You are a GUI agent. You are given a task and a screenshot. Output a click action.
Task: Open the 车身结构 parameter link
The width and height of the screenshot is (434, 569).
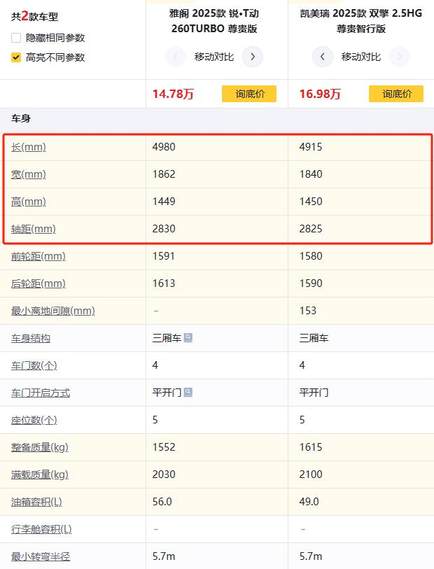(x=31, y=338)
